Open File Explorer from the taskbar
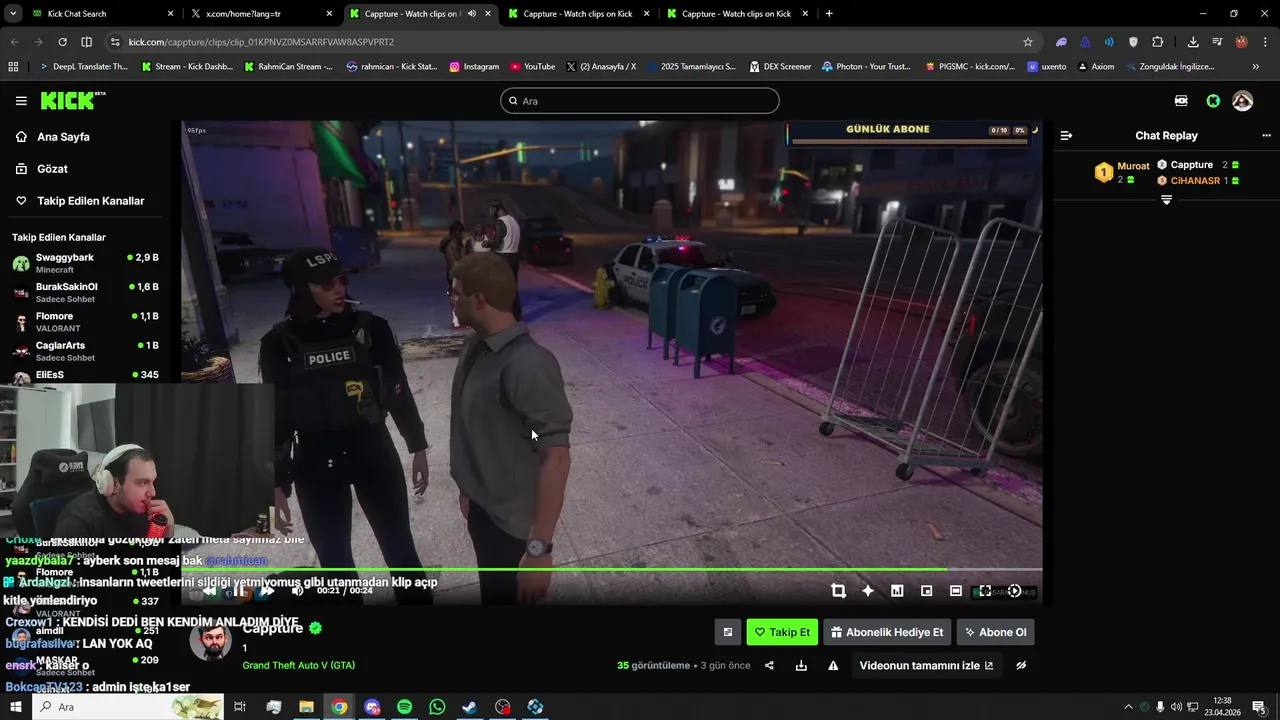The image size is (1280, 720). point(307,707)
